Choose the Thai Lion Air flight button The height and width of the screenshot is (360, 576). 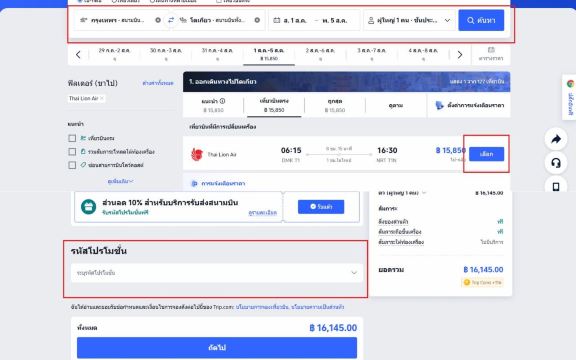[x=486, y=154]
